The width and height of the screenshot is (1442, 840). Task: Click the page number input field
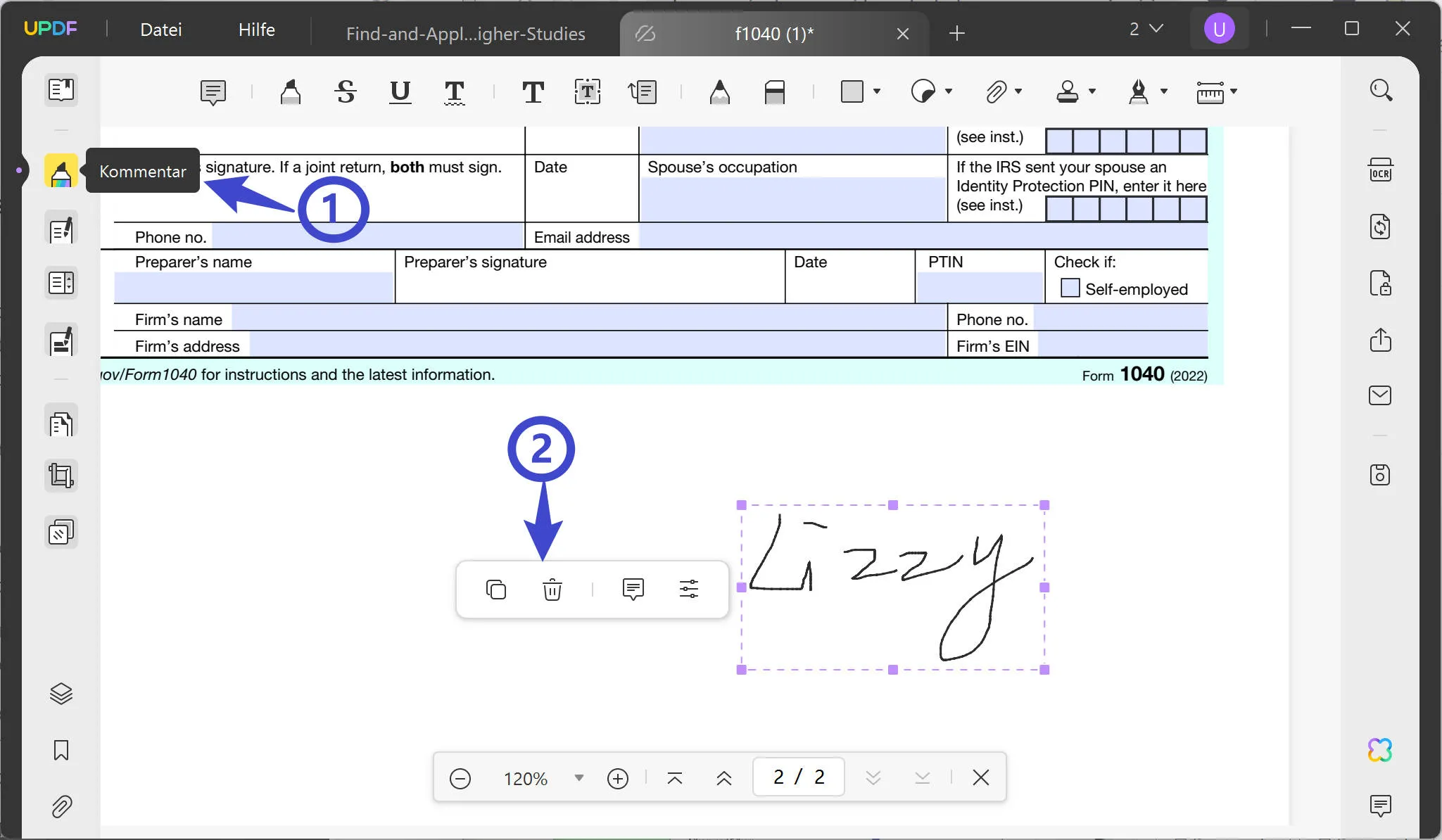(797, 777)
